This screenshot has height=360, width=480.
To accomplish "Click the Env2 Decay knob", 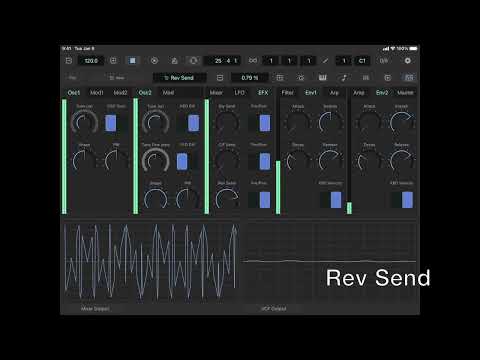I will [x=369, y=161].
